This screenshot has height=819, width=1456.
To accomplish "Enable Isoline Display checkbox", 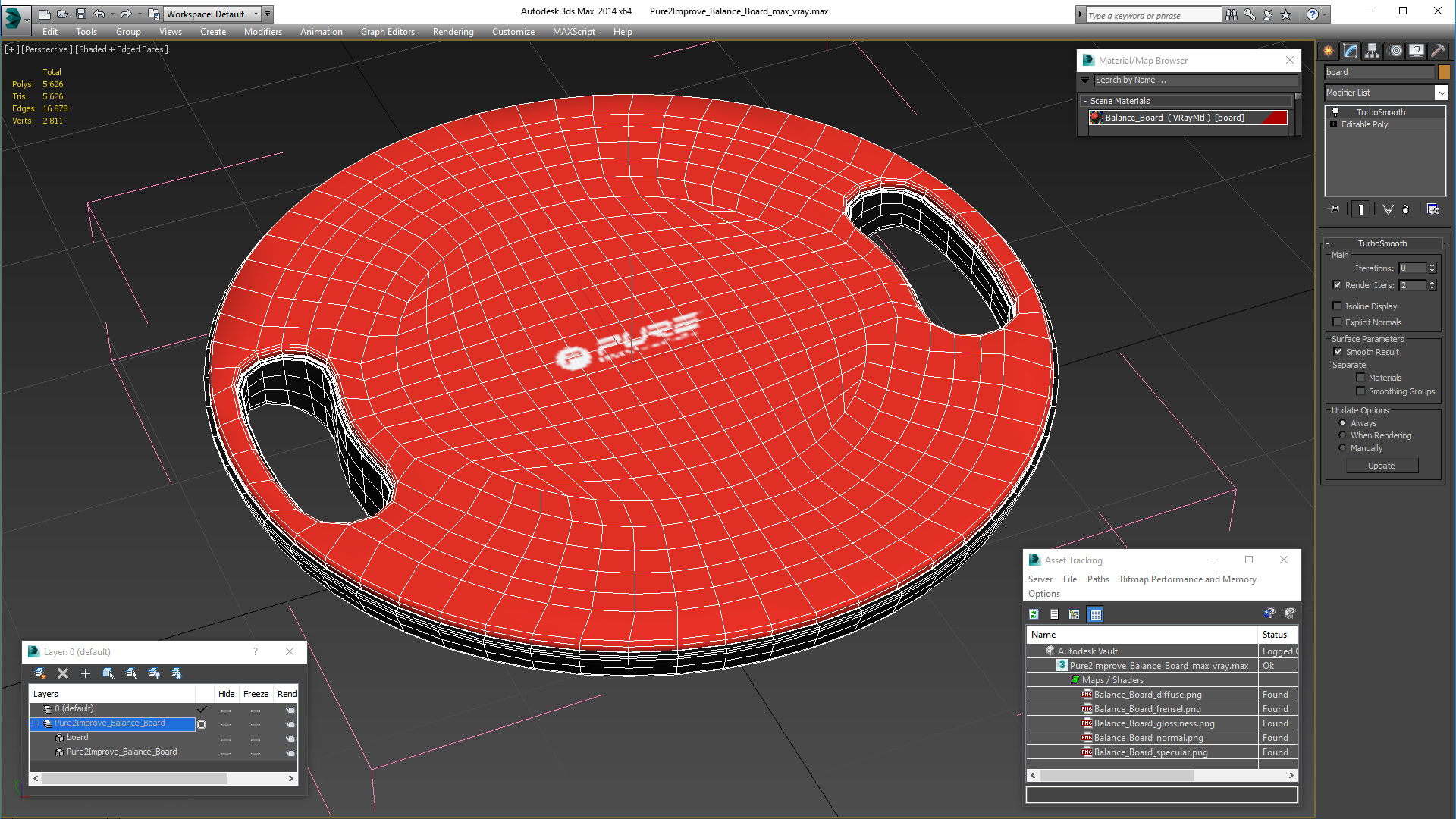I will [1338, 306].
